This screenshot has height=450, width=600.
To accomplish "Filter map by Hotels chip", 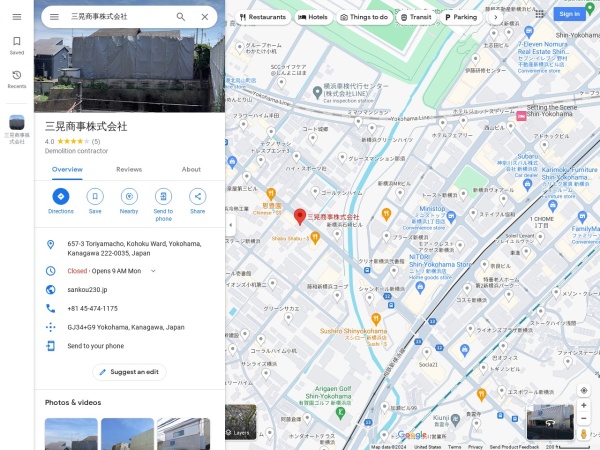I will 313,17.
